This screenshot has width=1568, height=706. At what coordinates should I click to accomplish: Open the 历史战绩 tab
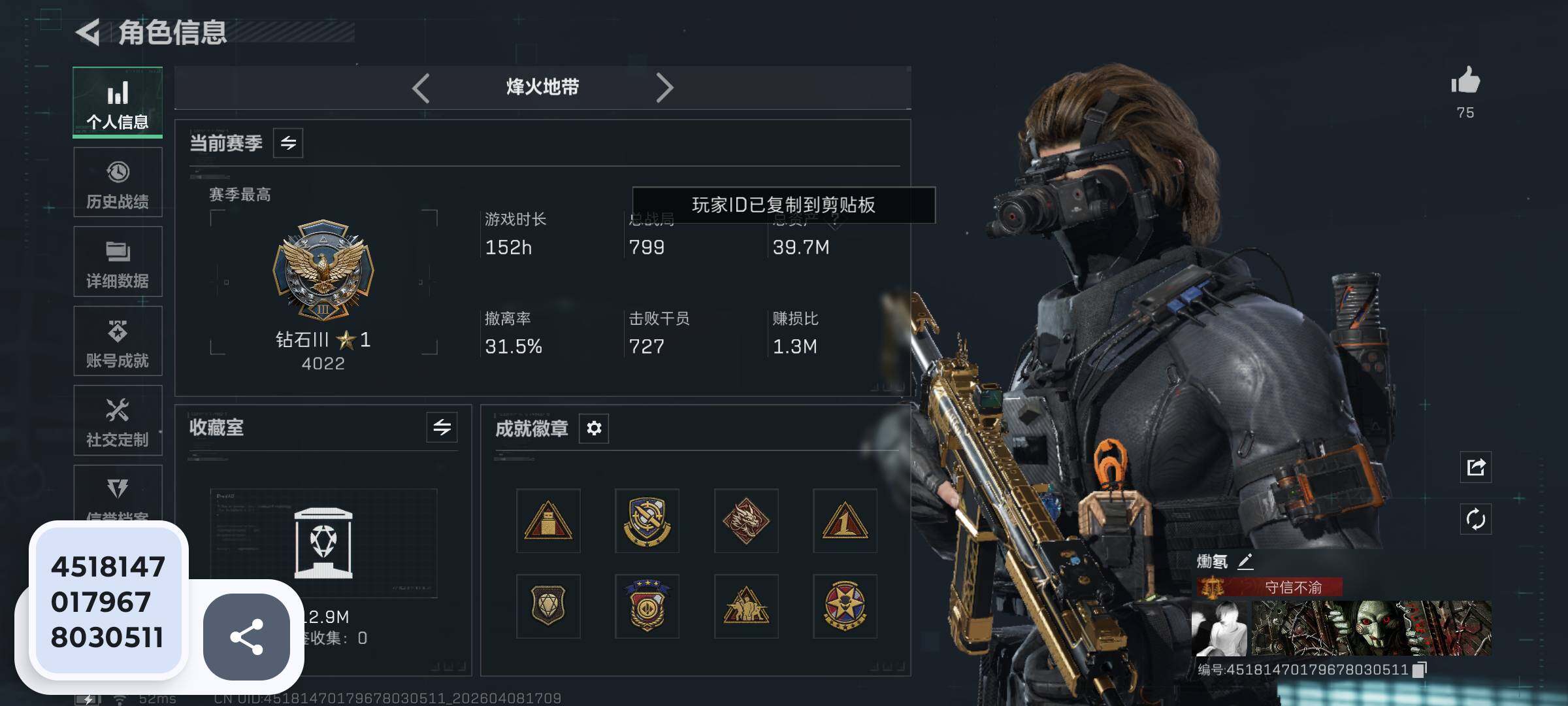click(118, 182)
